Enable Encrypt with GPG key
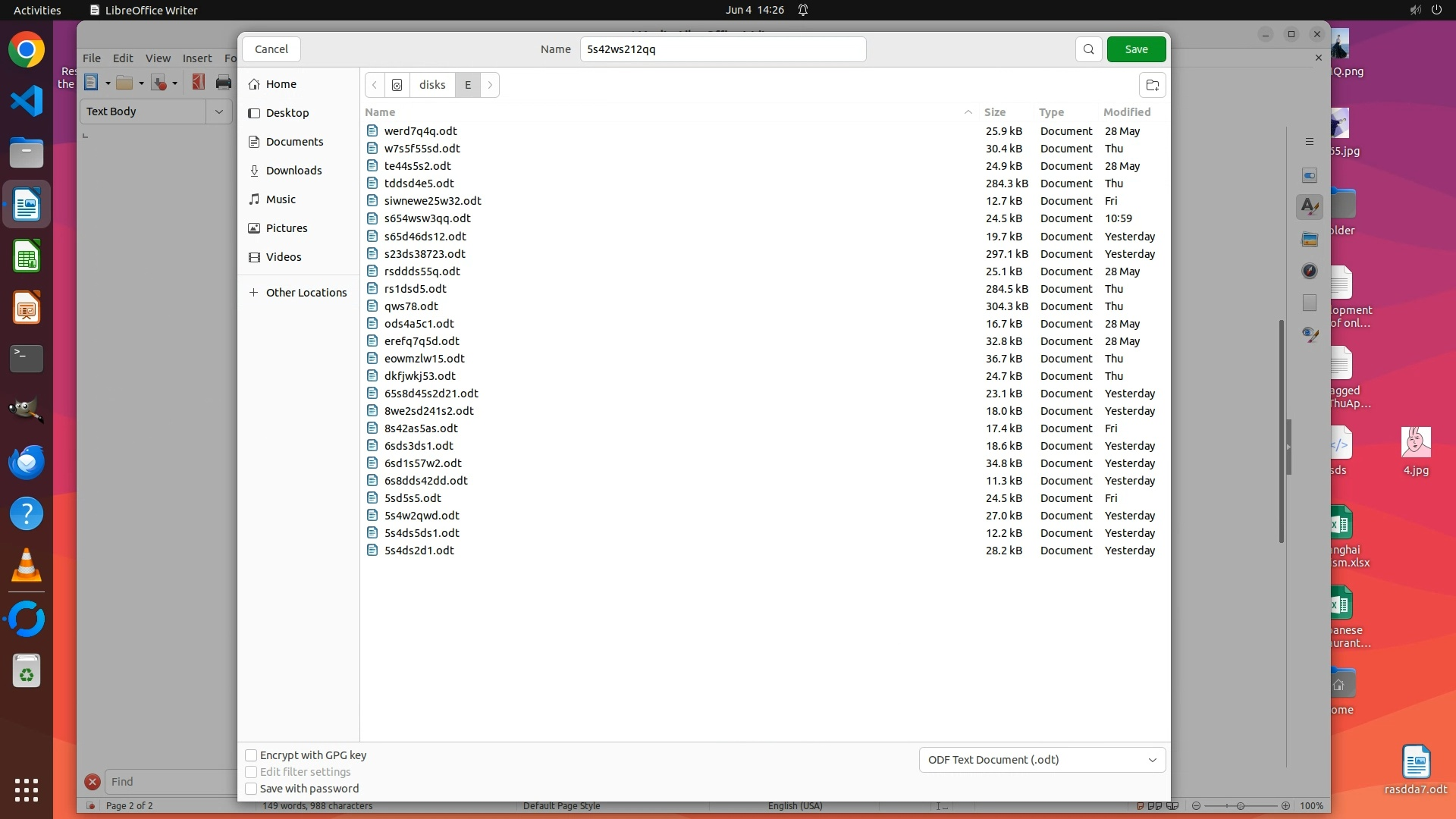The image size is (1456, 819). coord(251,755)
